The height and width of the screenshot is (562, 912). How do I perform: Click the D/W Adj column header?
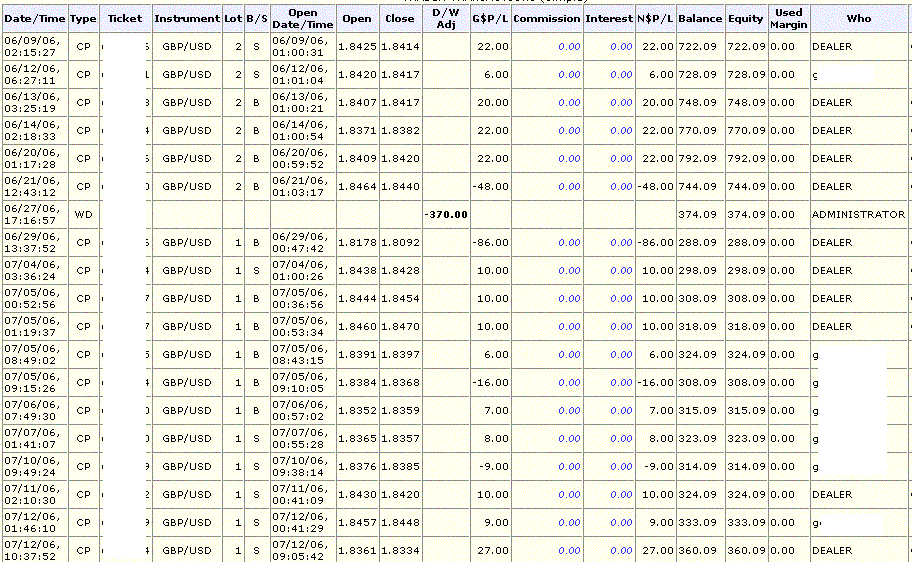click(x=446, y=18)
